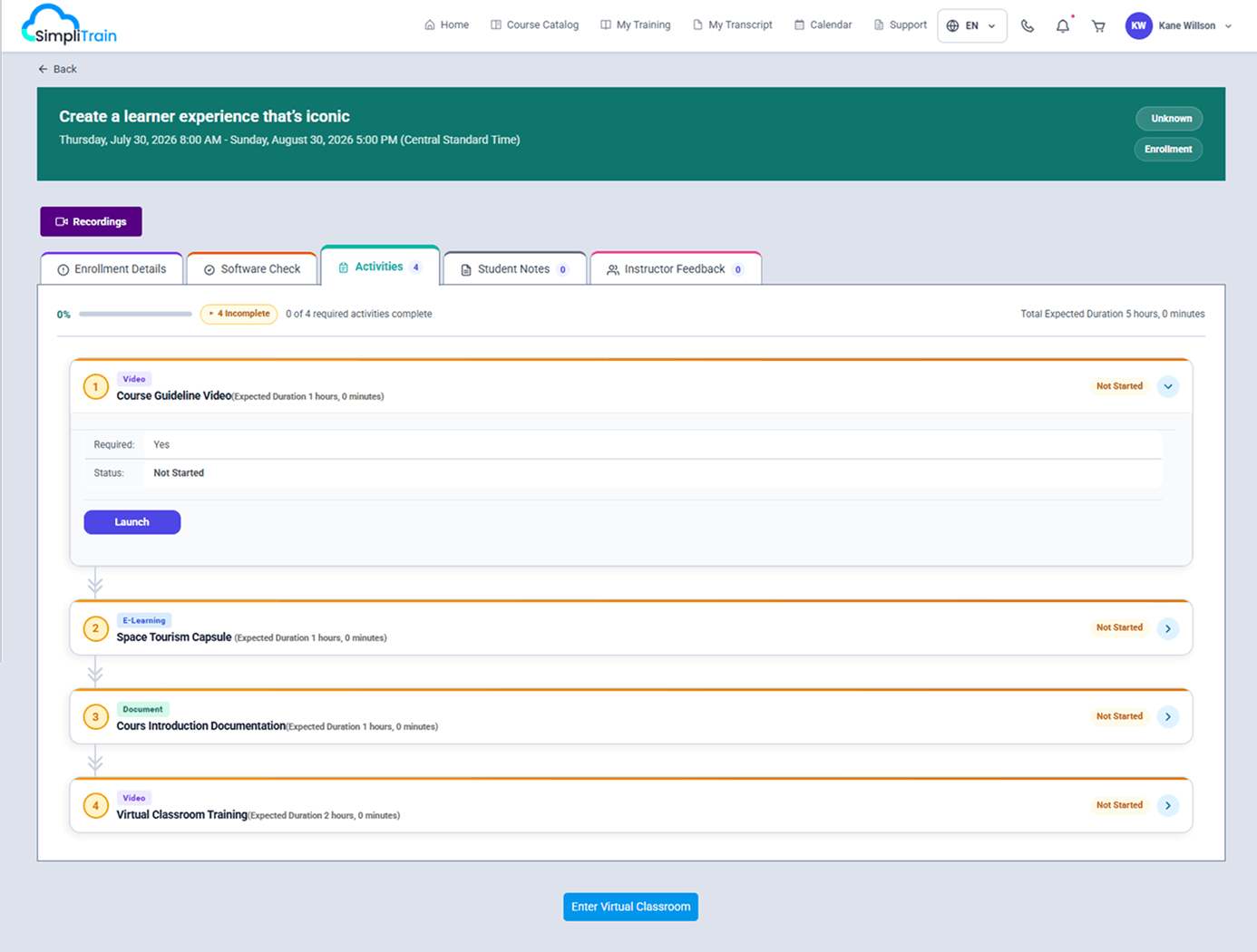Go to Home in navigation
The width and height of the screenshot is (1257, 952).
(x=447, y=25)
